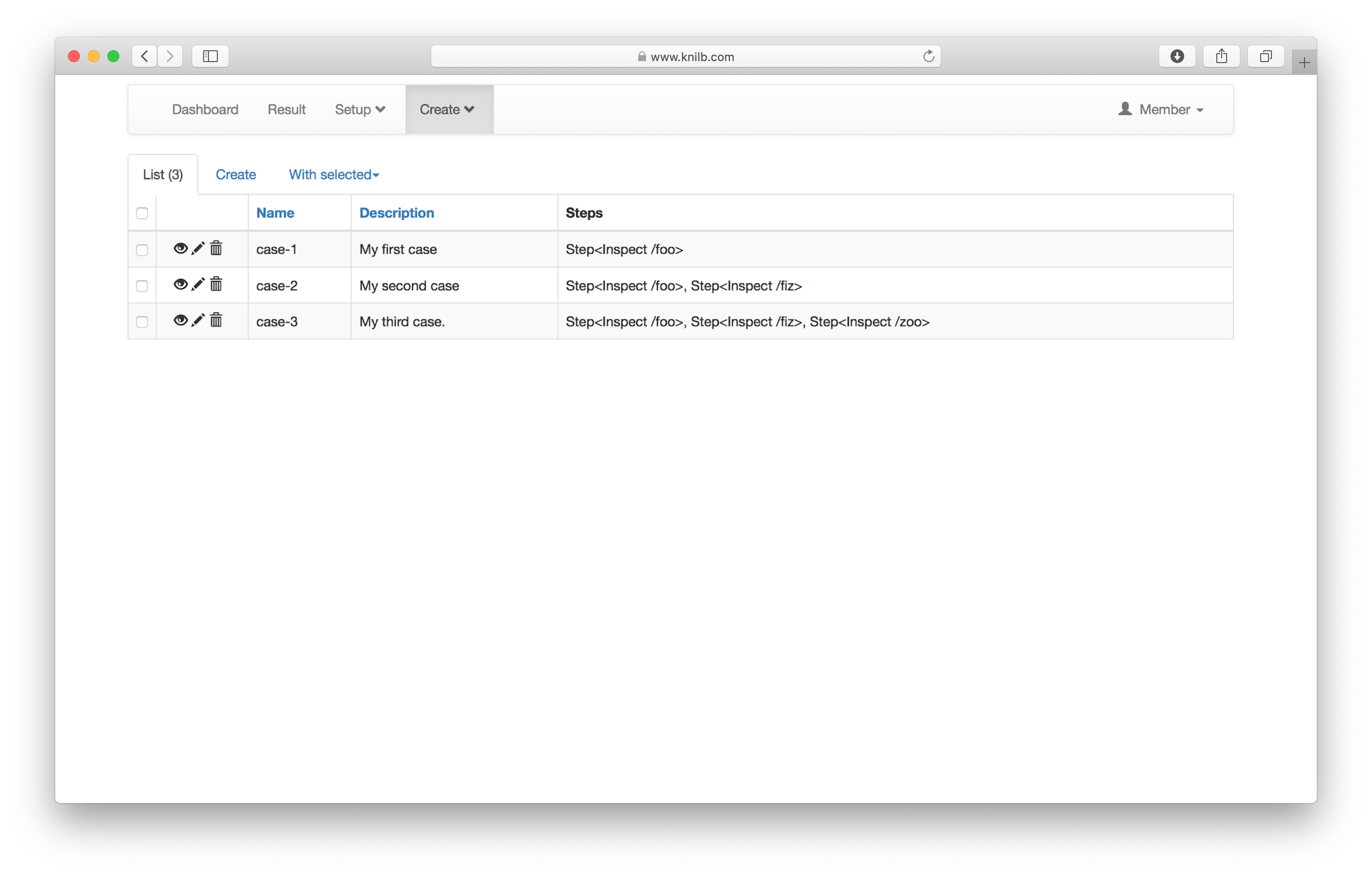Screen dimensions: 1372x876
Task: Check the box for case-3 row
Action: [x=142, y=322]
